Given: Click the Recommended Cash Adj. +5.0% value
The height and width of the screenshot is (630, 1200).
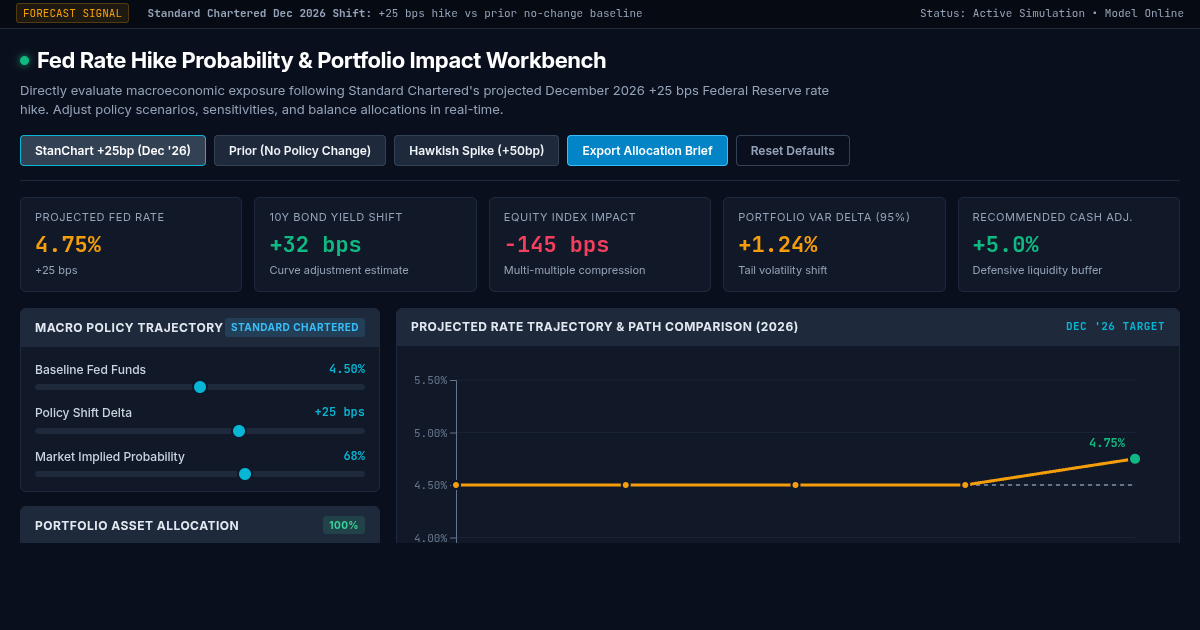Looking at the screenshot, I should tap(1006, 245).
